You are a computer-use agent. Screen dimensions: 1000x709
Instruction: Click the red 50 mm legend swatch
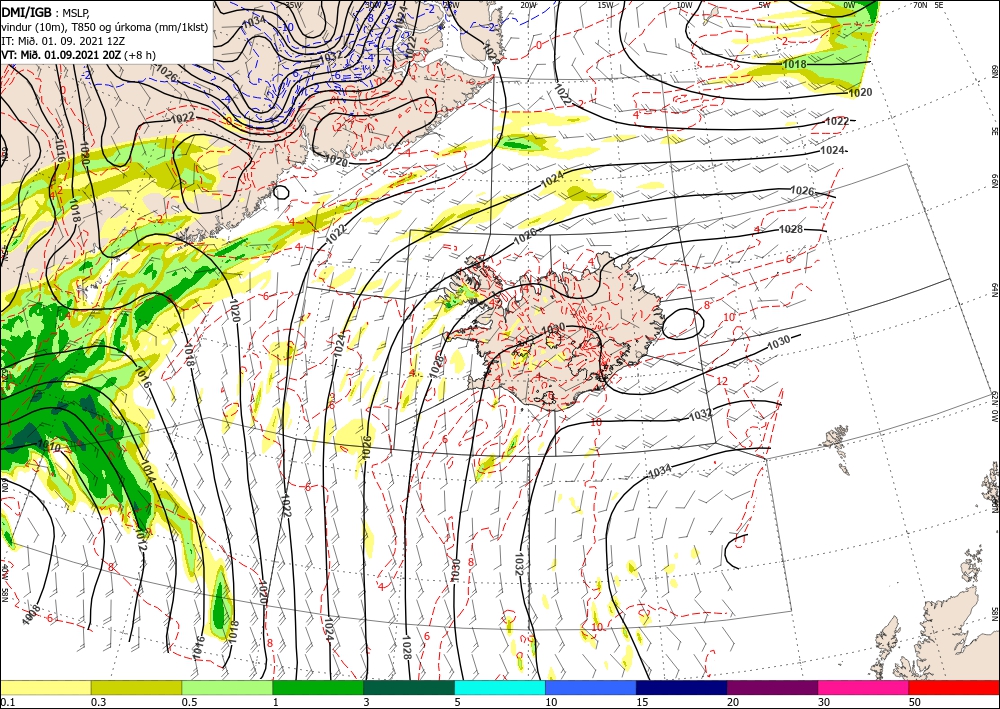pos(954,687)
